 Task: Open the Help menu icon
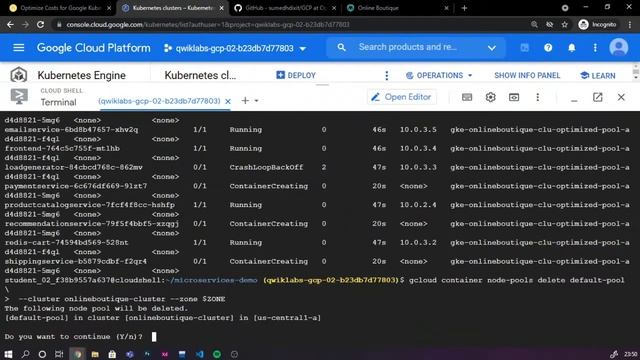click(548, 48)
